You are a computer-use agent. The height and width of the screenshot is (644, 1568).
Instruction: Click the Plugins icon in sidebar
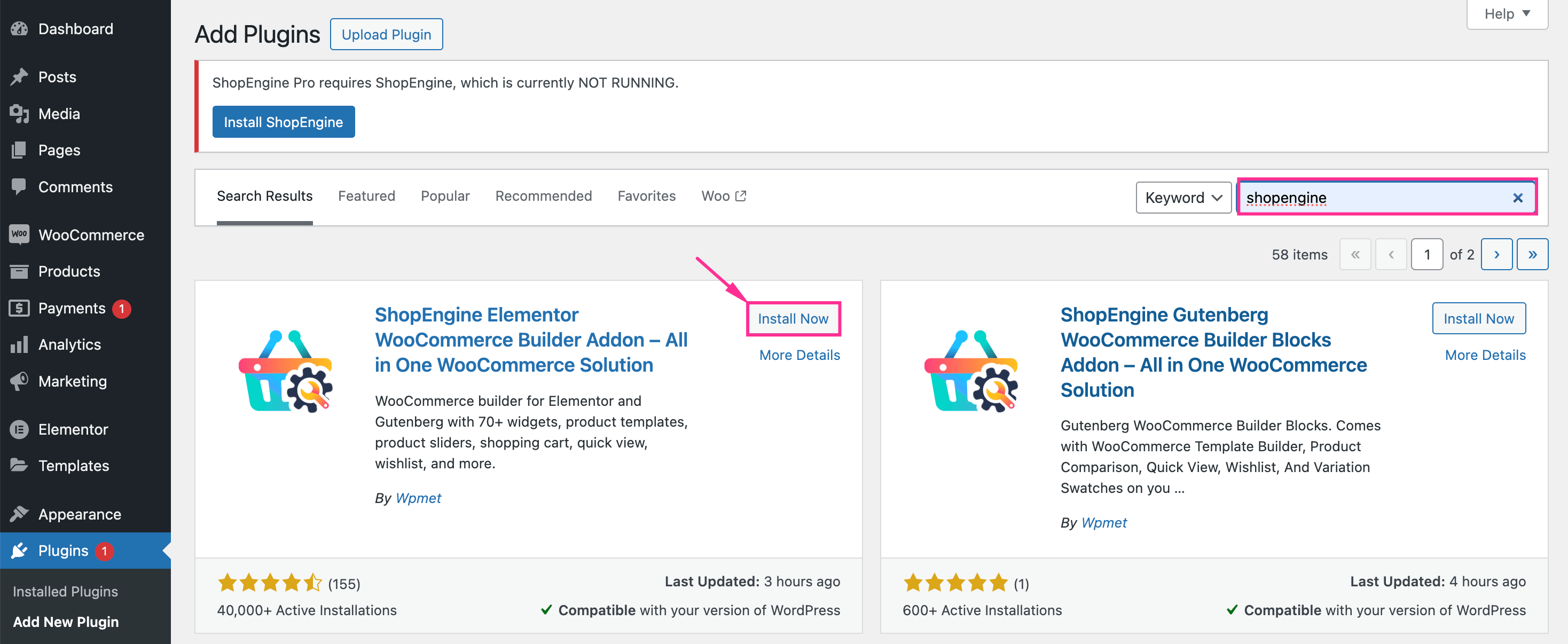pos(20,550)
